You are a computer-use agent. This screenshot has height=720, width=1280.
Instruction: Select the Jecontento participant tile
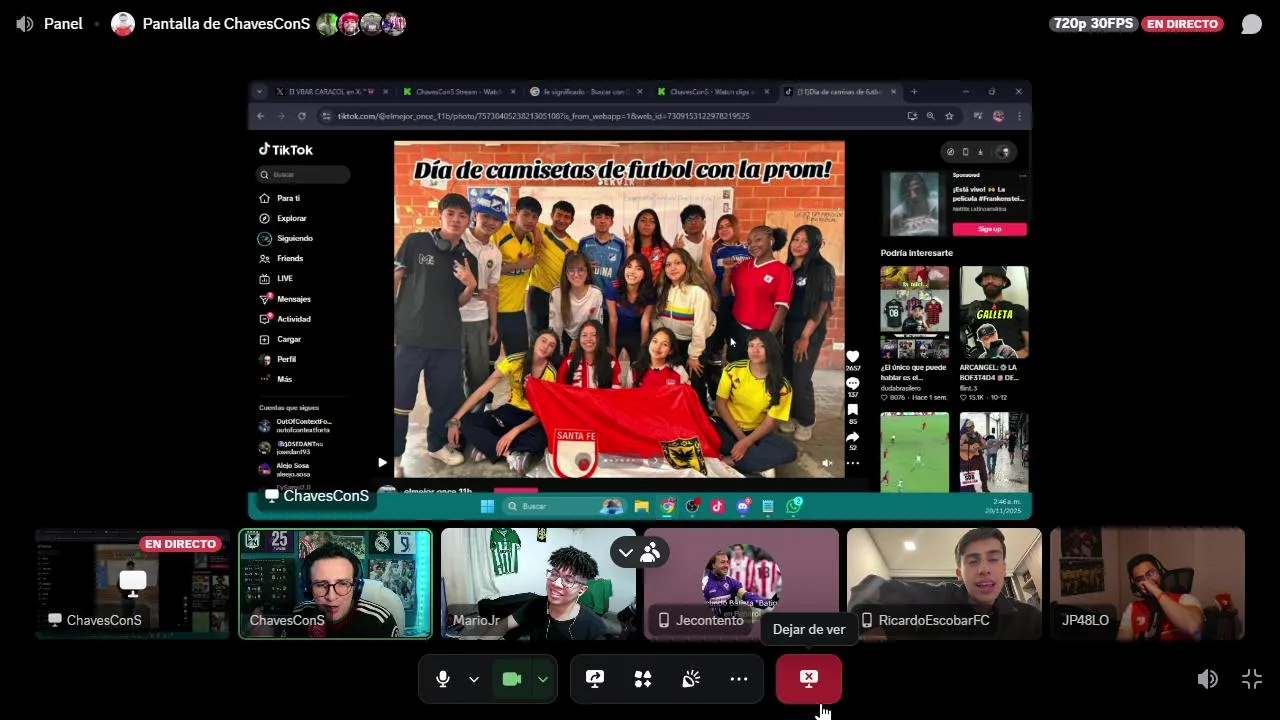click(741, 583)
